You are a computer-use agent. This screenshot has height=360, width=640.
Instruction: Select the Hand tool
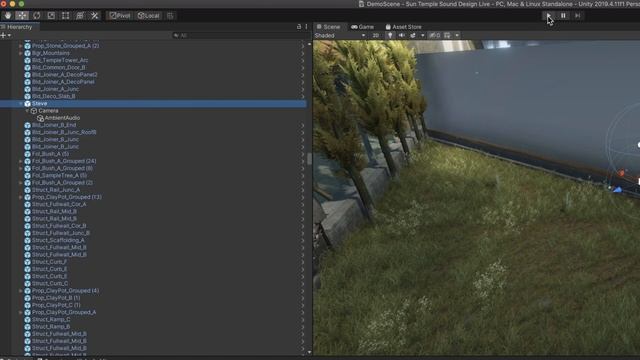tap(8, 16)
